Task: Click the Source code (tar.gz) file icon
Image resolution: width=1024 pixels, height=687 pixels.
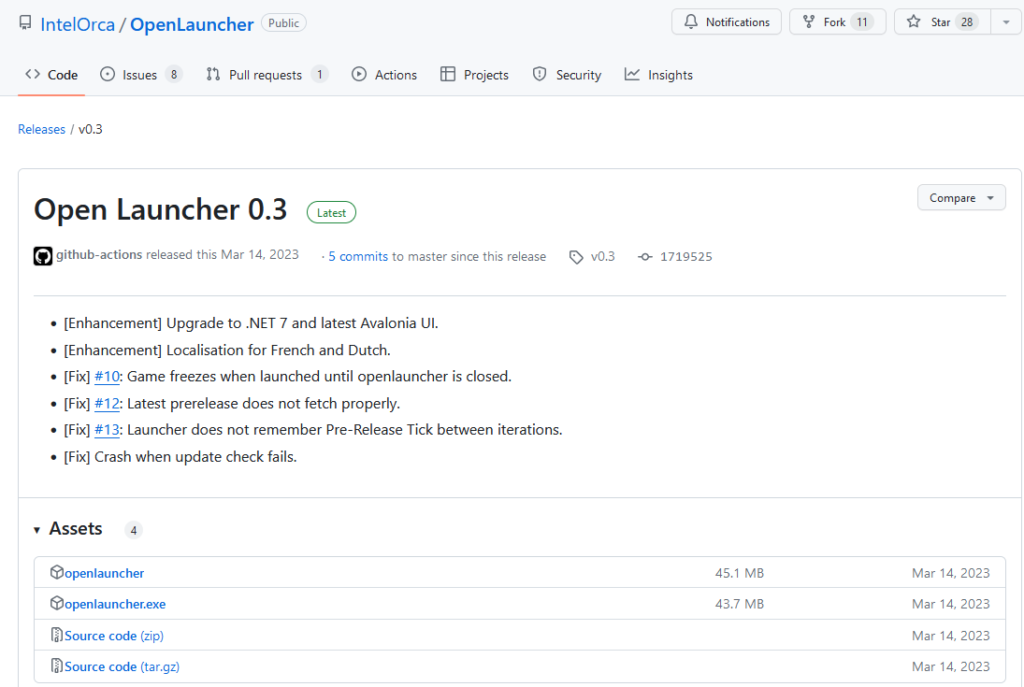Action: pos(57,667)
